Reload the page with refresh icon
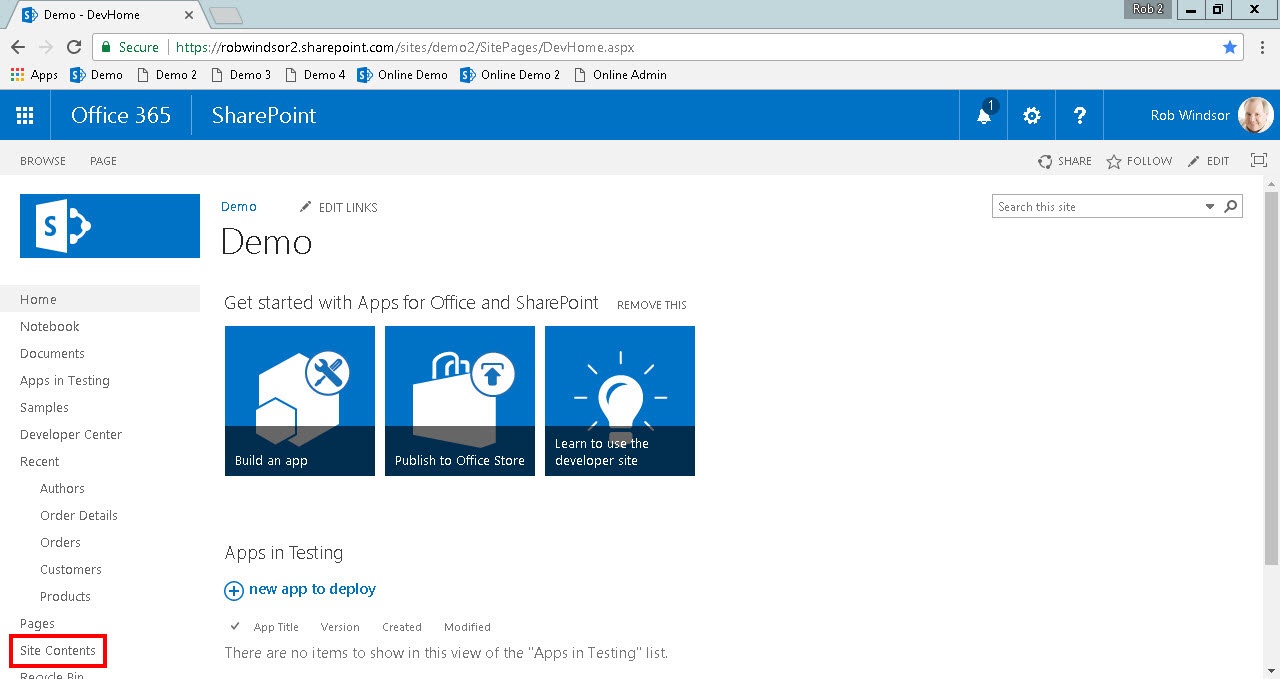1280x679 pixels. tap(73, 47)
